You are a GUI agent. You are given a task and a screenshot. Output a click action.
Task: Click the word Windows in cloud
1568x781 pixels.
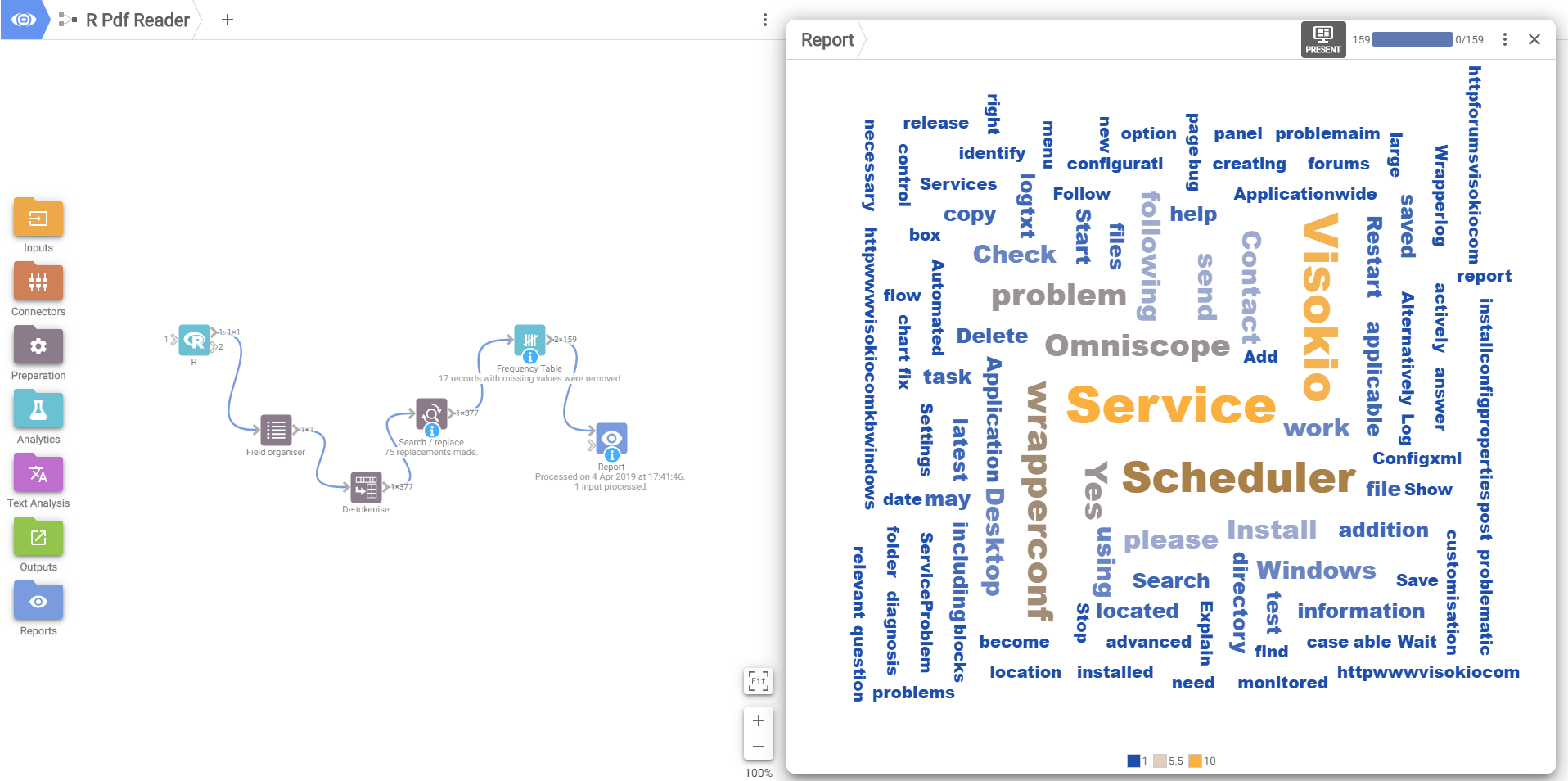(x=1316, y=569)
